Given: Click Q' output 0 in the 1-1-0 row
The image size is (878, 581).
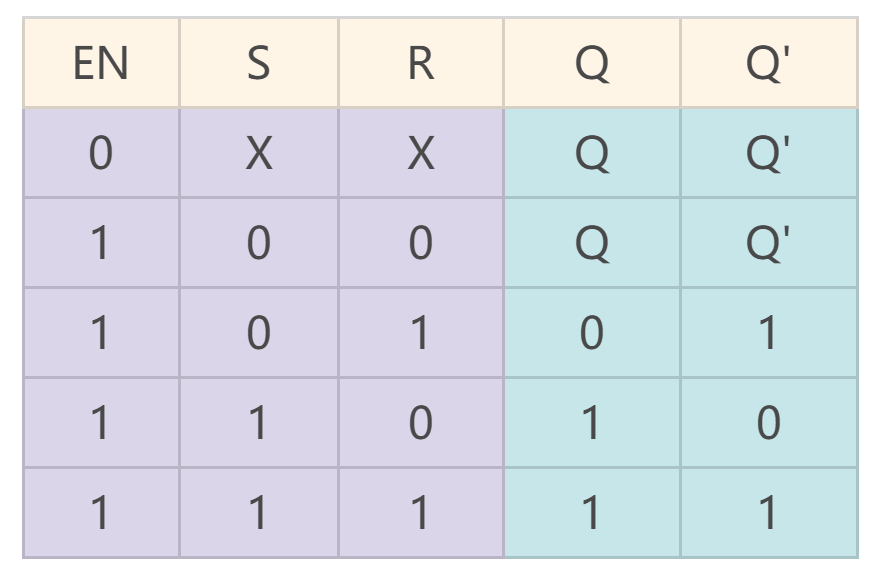Looking at the screenshot, I should 769,423.
